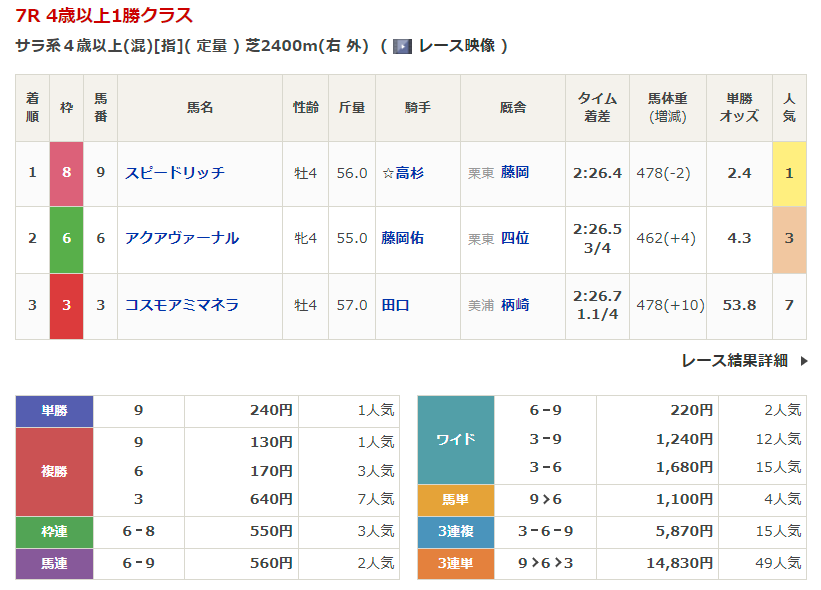This screenshot has height=590, width=821.
Task: Click jockey 藤岡佑 name link
Action: coord(402,239)
